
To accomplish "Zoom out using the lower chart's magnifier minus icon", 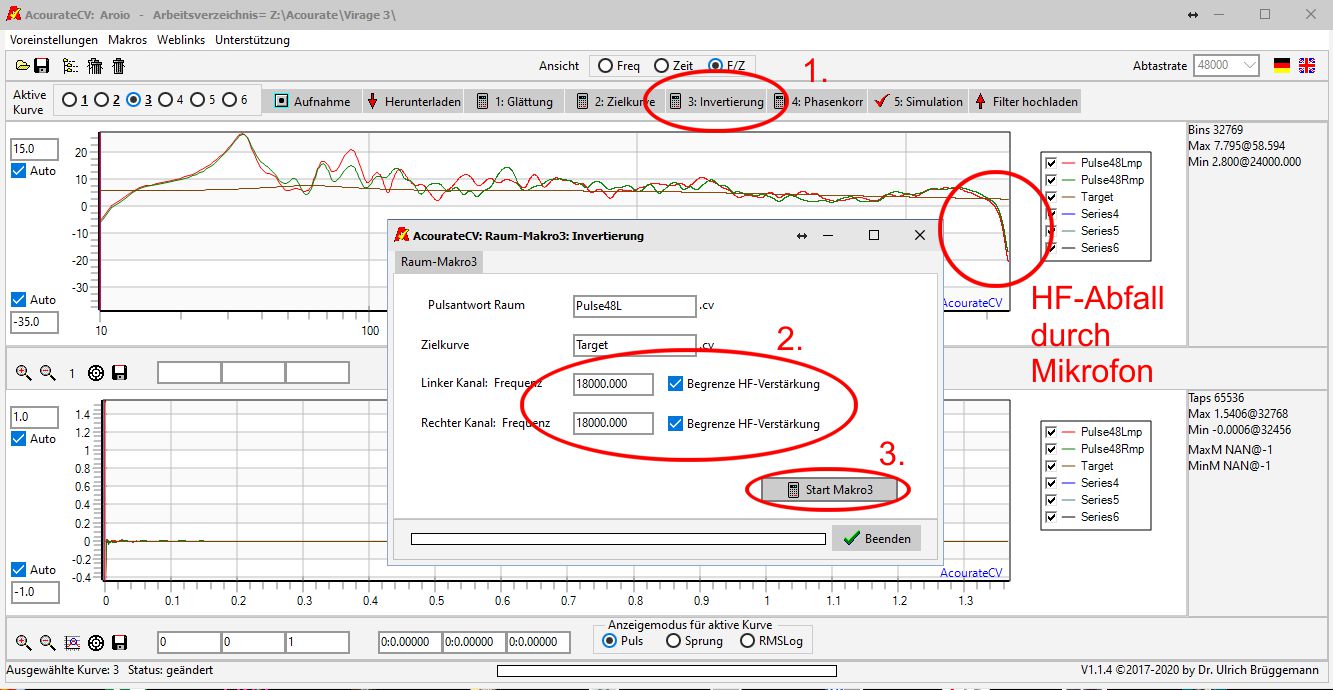I will click(47, 642).
